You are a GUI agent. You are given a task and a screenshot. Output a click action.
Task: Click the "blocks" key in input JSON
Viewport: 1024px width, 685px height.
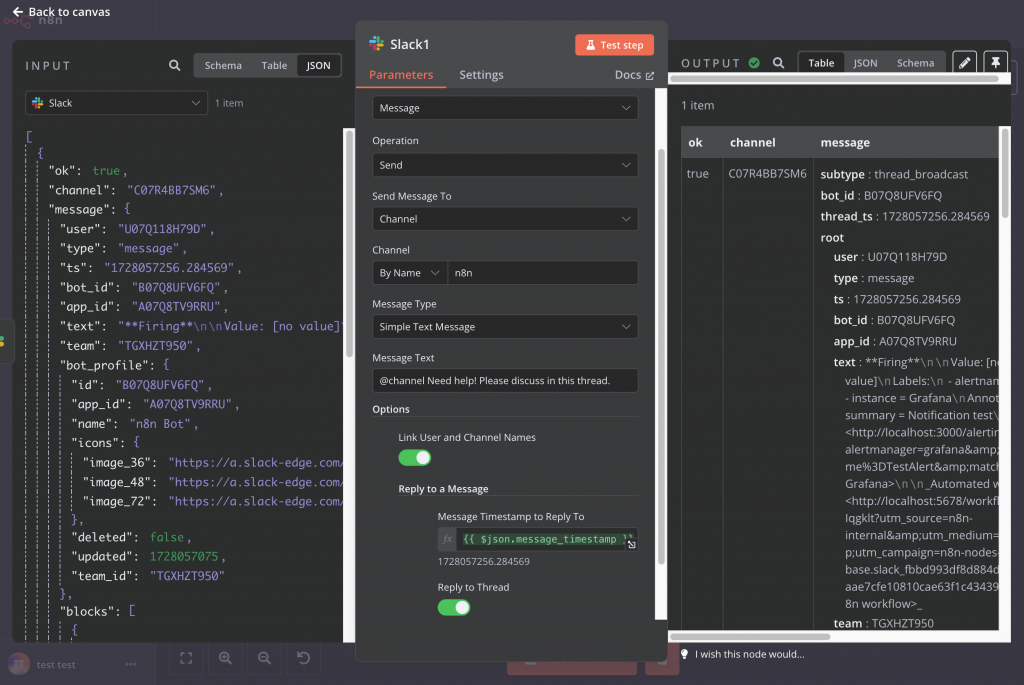tap(91, 611)
